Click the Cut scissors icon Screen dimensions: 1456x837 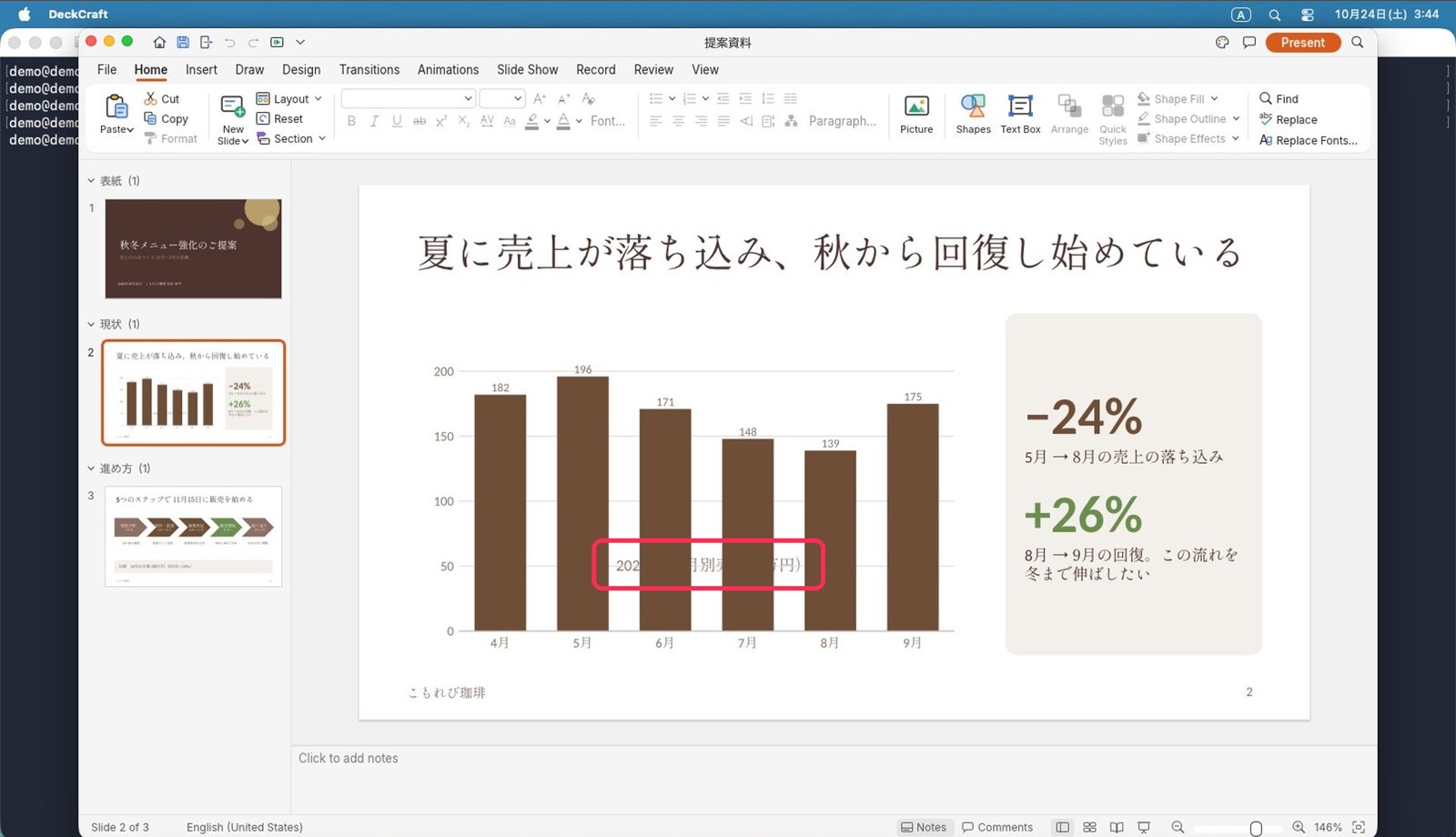[x=151, y=98]
